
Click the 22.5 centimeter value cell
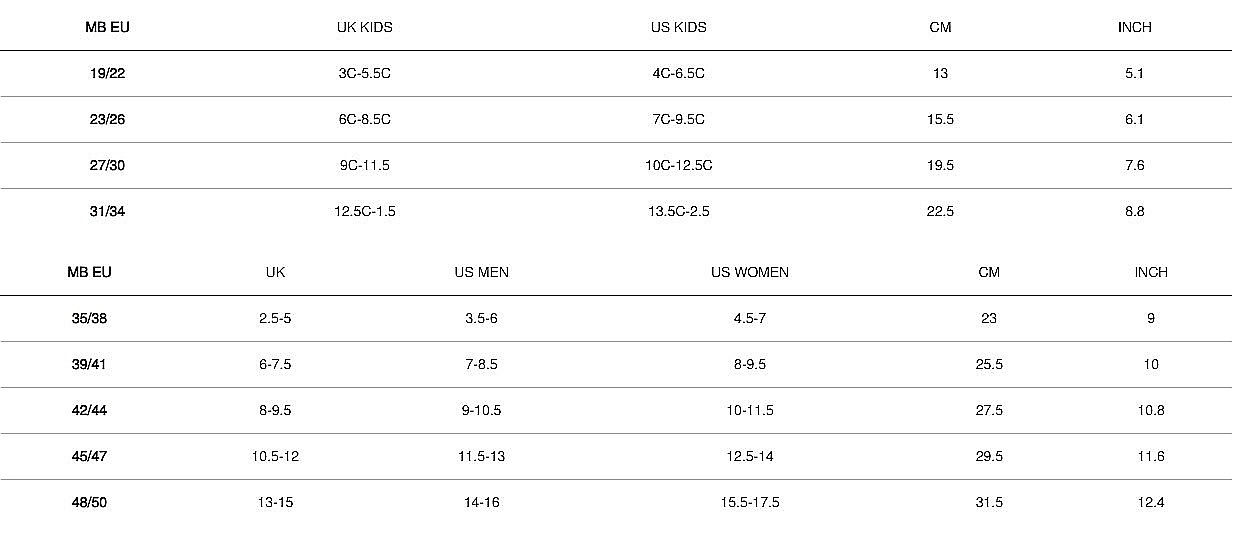[940, 211]
